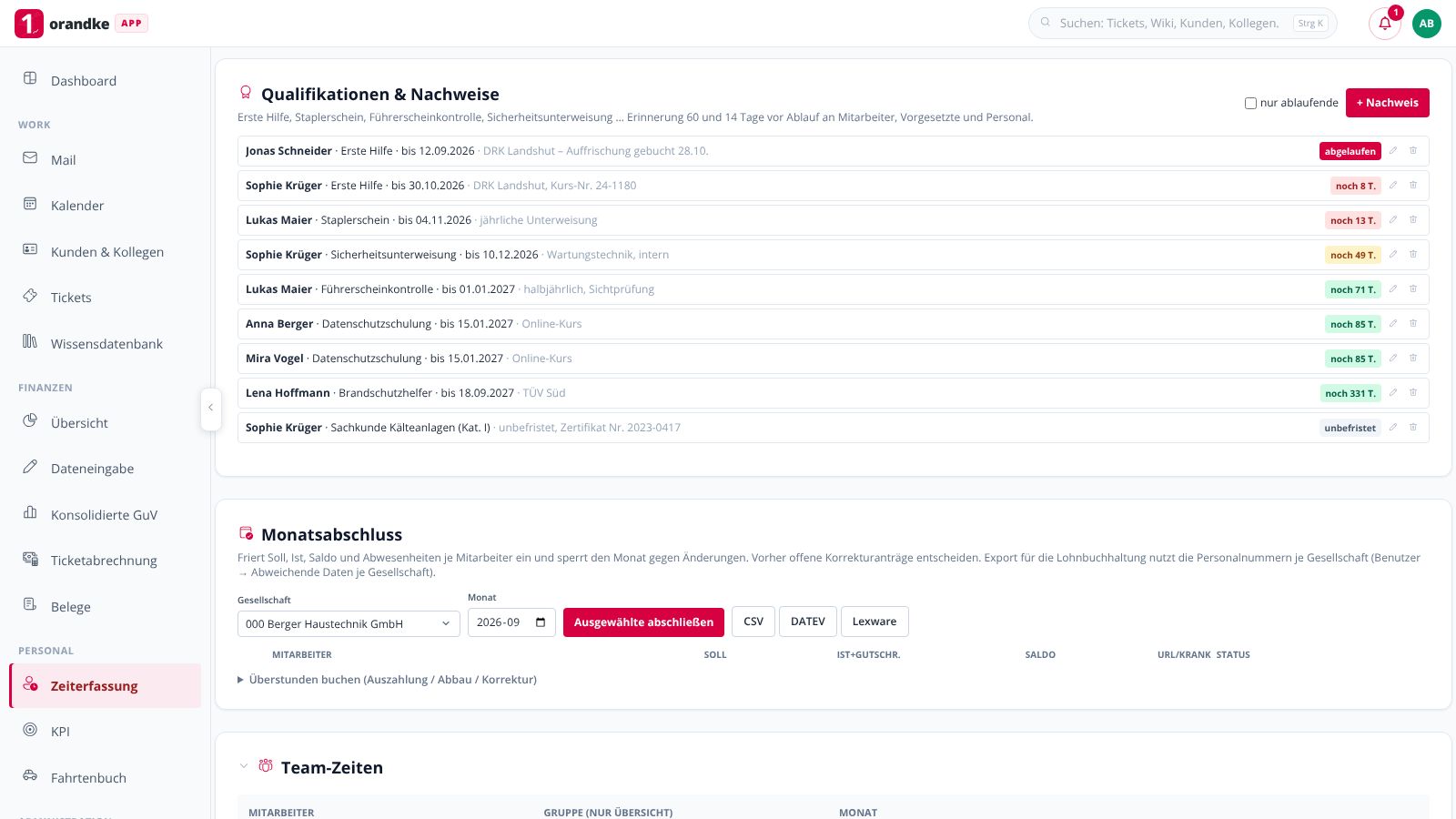Click the '+ Nachweis' button
Viewport: 1456px width, 819px height.
[1387, 103]
